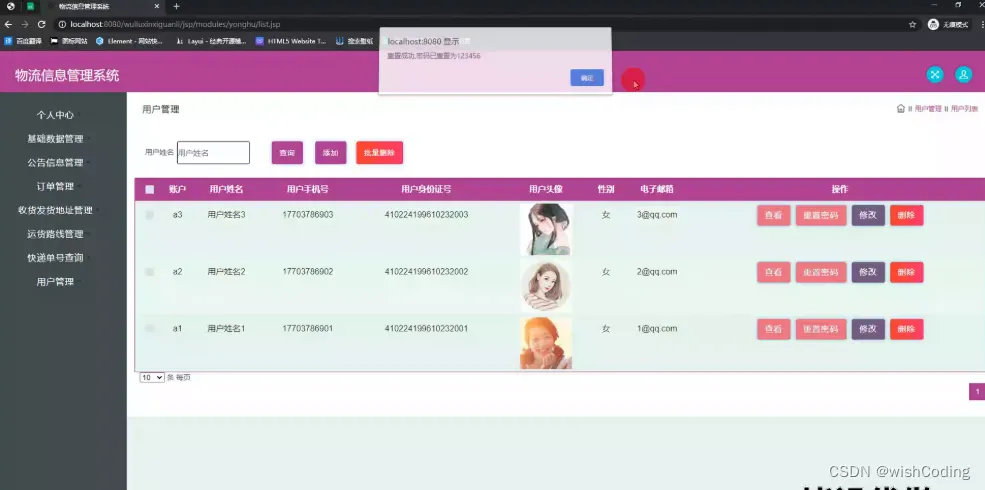
Task: Click the site info icon in address bar
Action: tap(62, 24)
